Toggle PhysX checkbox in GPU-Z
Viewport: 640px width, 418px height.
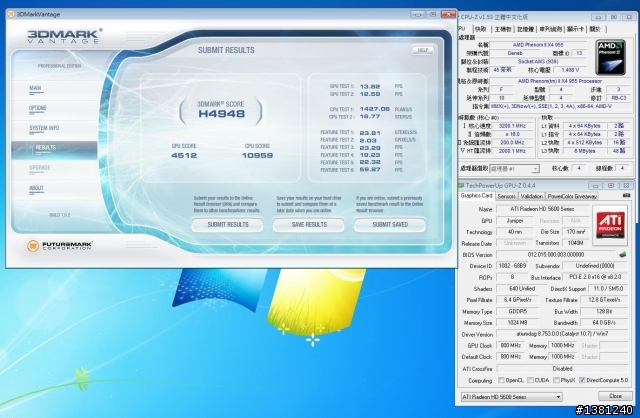tap(556, 380)
